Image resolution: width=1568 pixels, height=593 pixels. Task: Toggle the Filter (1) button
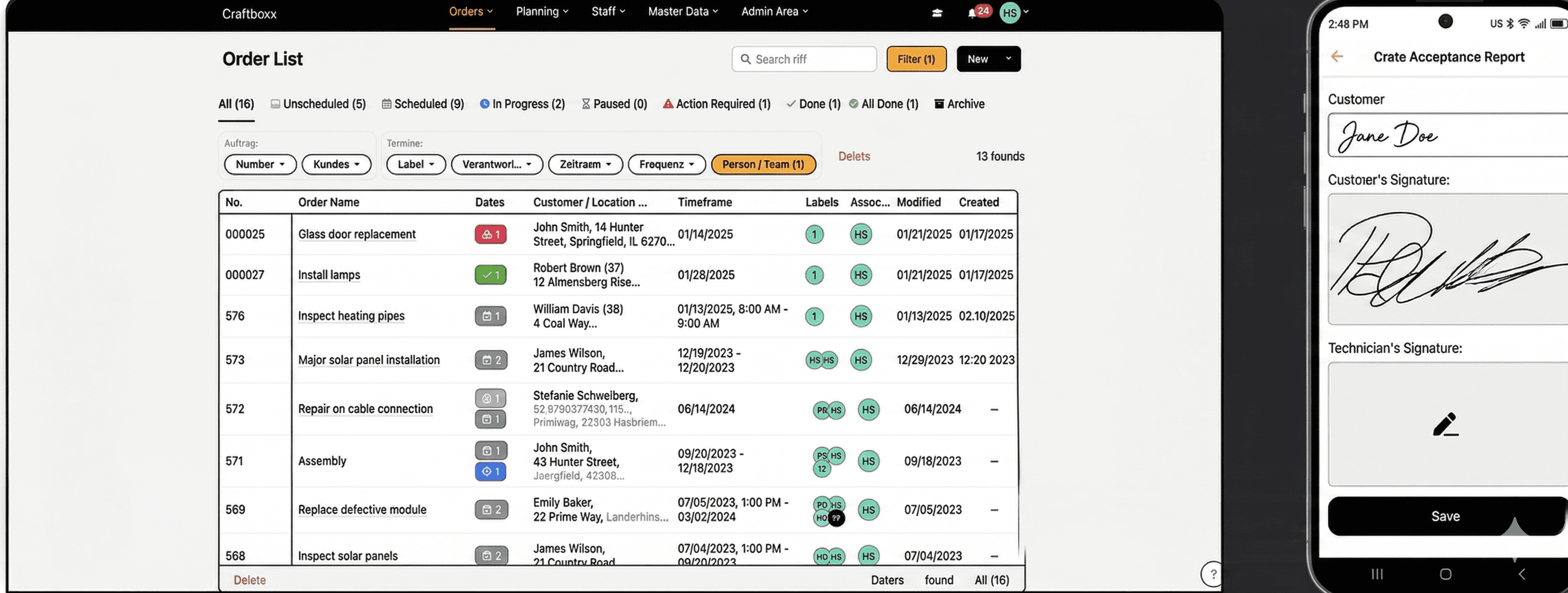point(916,59)
